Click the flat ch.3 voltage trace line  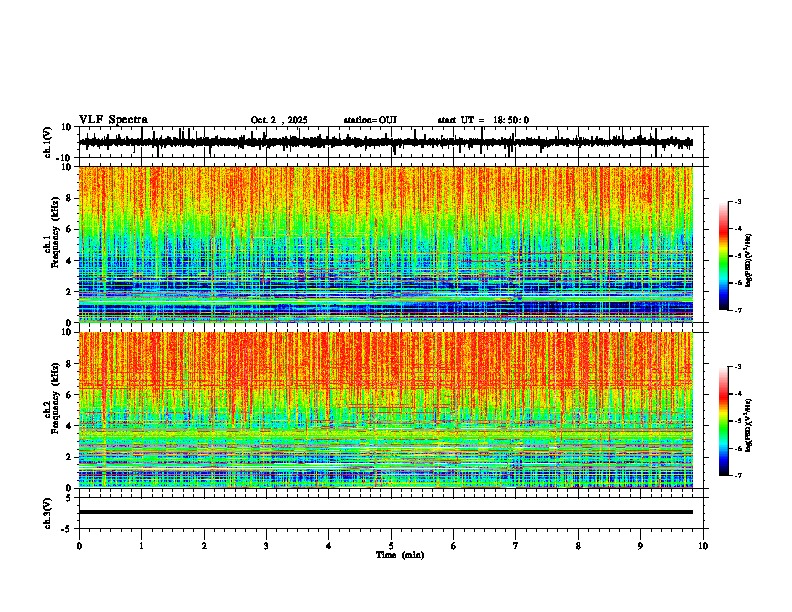click(x=385, y=512)
